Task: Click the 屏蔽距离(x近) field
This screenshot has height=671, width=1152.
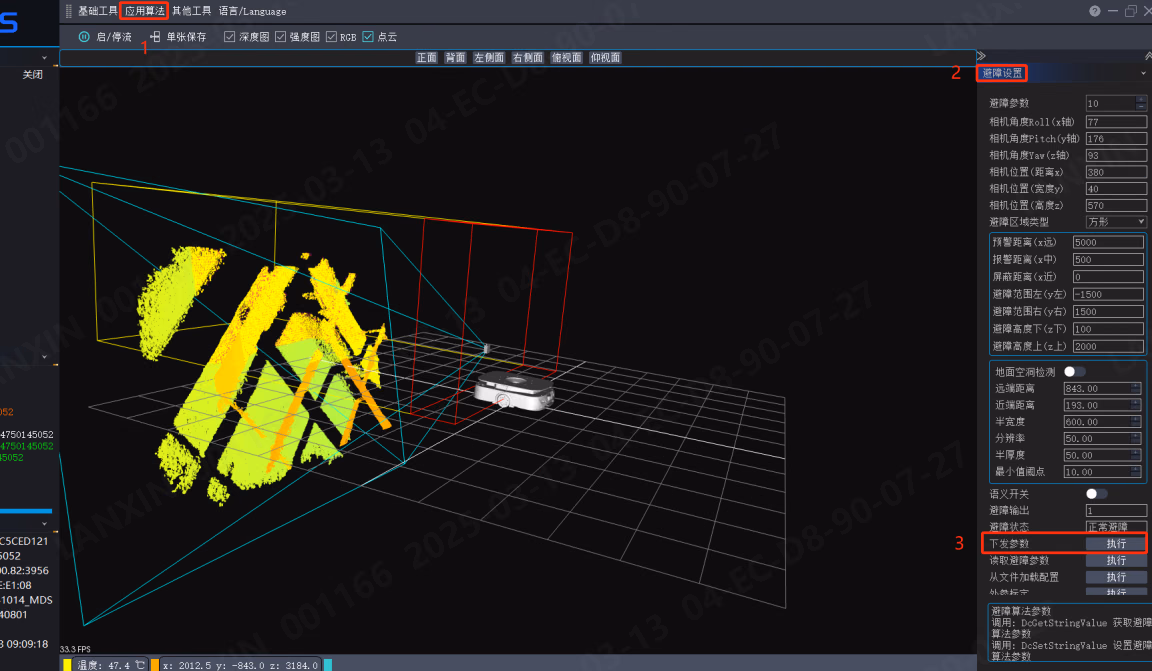Action: 1108,277
